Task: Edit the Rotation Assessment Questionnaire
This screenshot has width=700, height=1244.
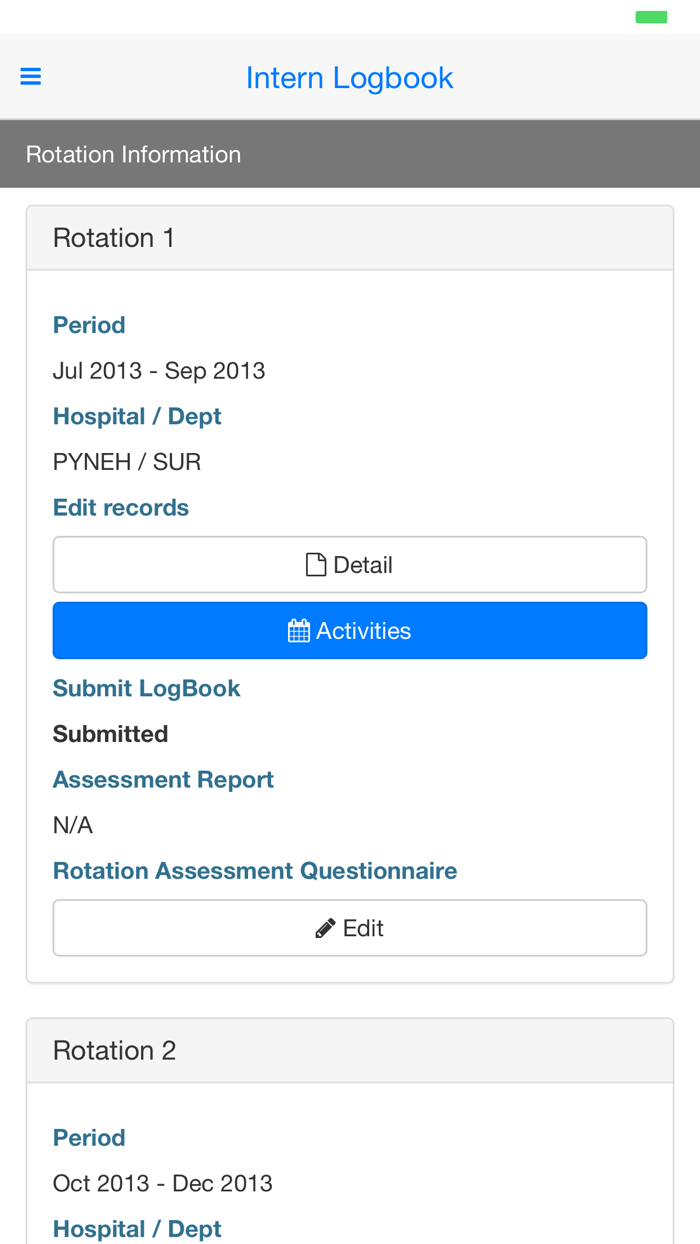Action: point(350,926)
